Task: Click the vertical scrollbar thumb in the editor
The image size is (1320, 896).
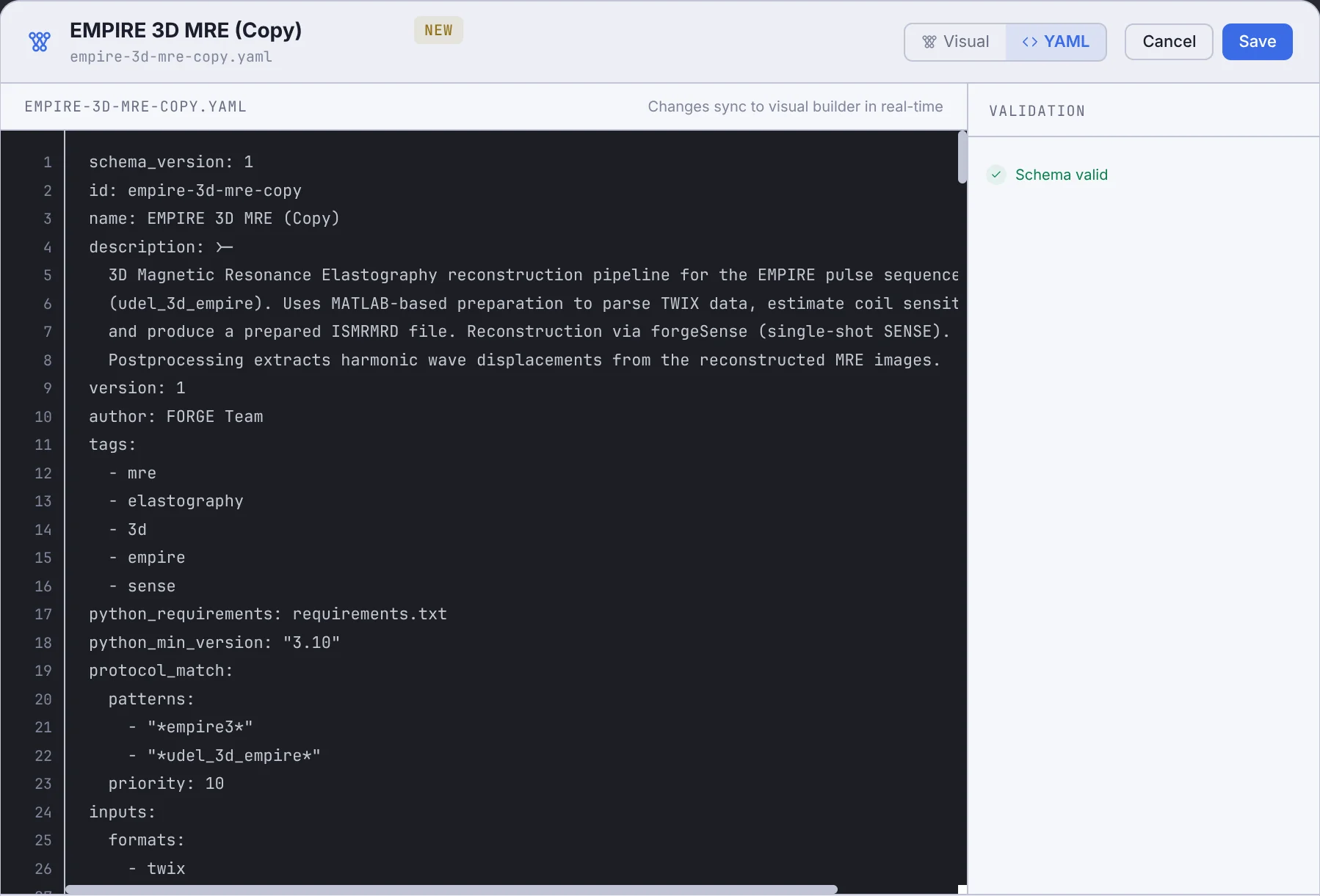Action: (x=962, y=157)
